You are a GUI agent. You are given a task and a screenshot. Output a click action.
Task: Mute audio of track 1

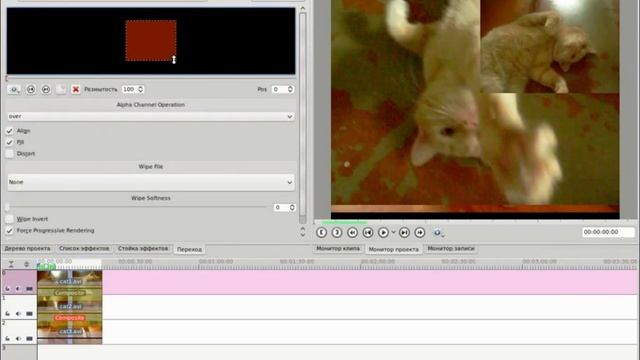[18, 313]
